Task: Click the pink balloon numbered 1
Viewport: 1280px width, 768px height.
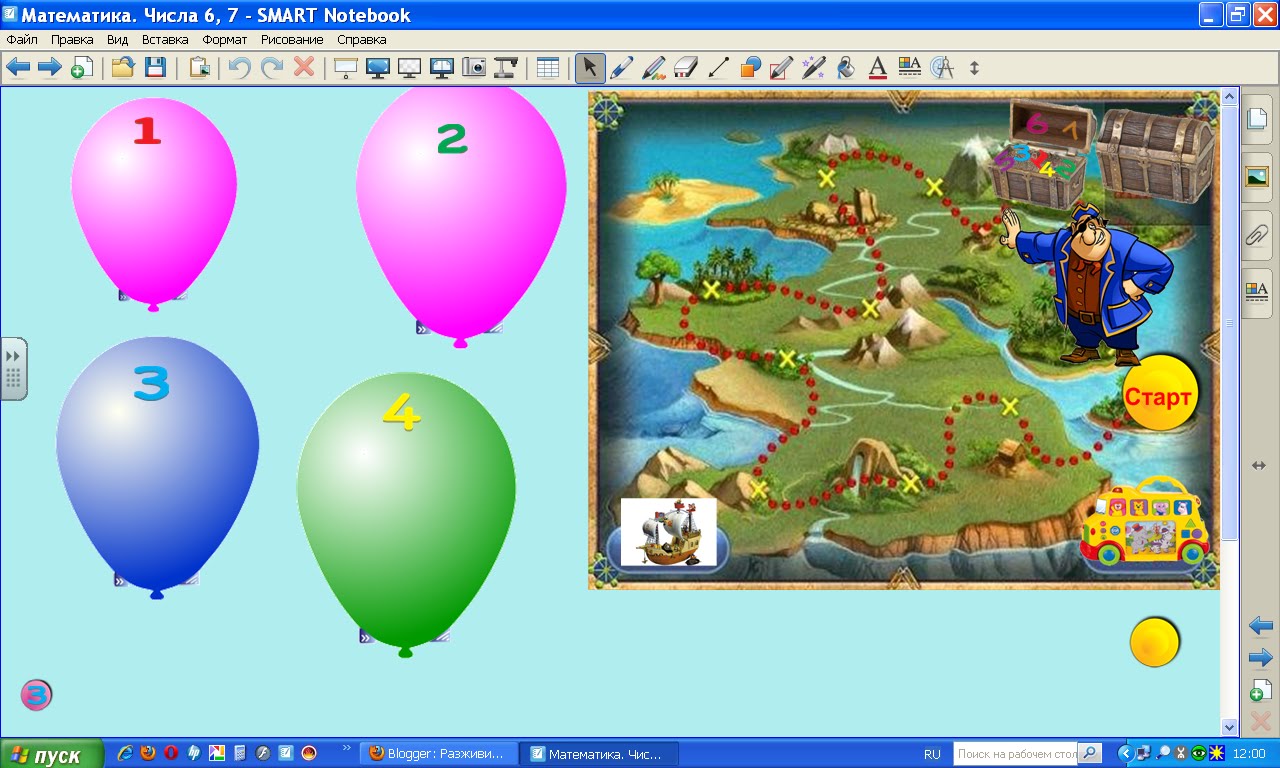Action: [x=153, y=202]
